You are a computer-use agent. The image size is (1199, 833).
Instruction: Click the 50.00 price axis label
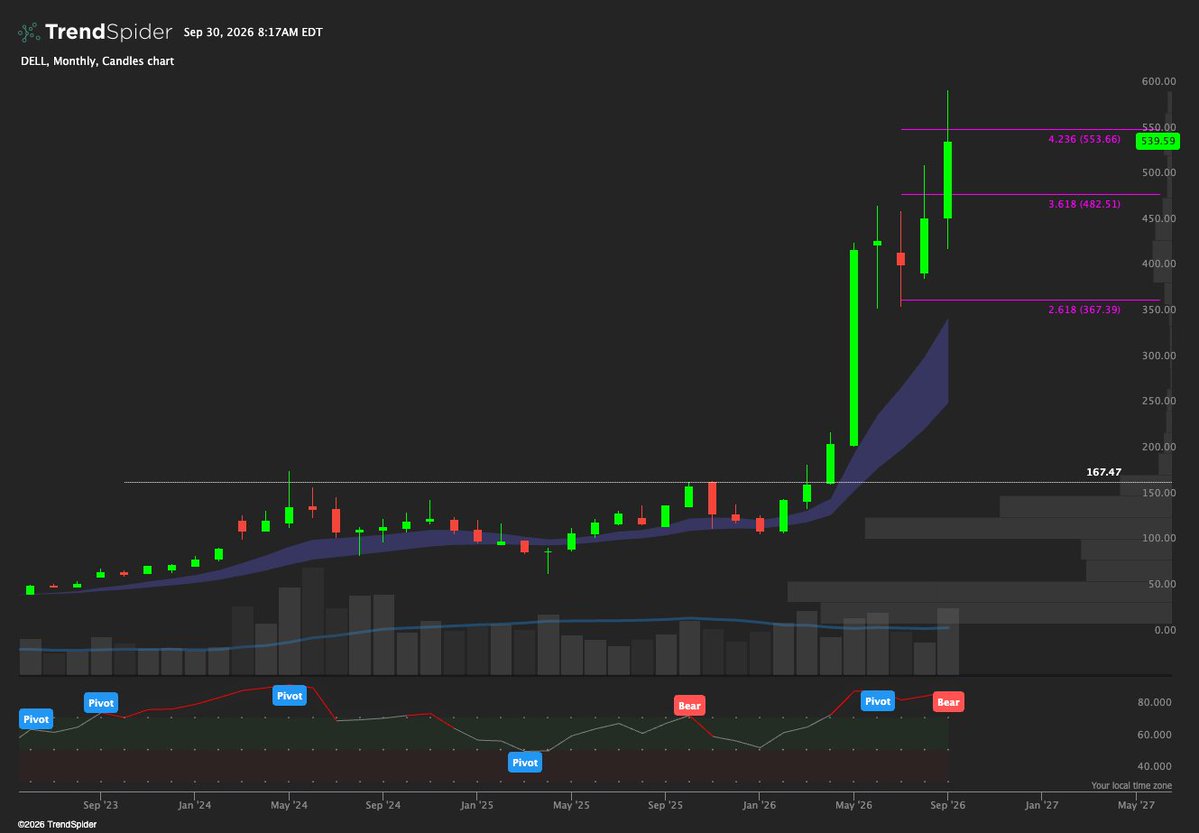click(x=1162, y=584)
